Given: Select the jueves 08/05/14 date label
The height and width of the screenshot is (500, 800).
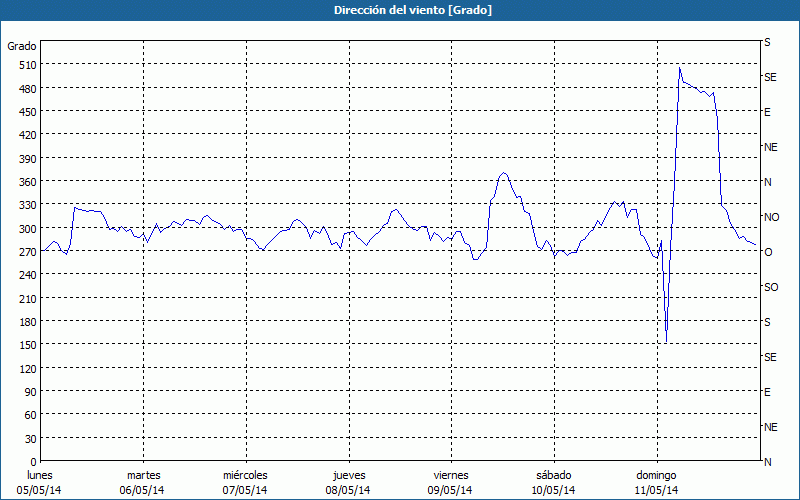Looking at the screenshot, I should coord(347,482).
